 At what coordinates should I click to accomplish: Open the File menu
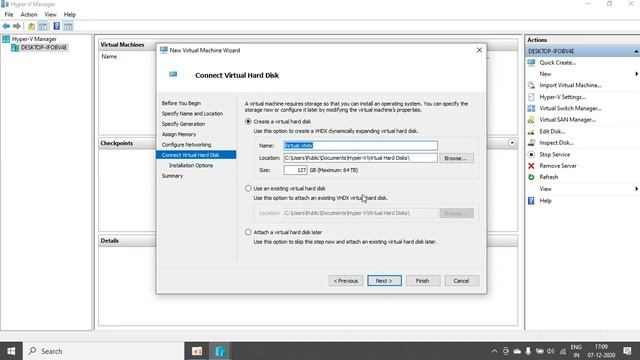(9, 14)
